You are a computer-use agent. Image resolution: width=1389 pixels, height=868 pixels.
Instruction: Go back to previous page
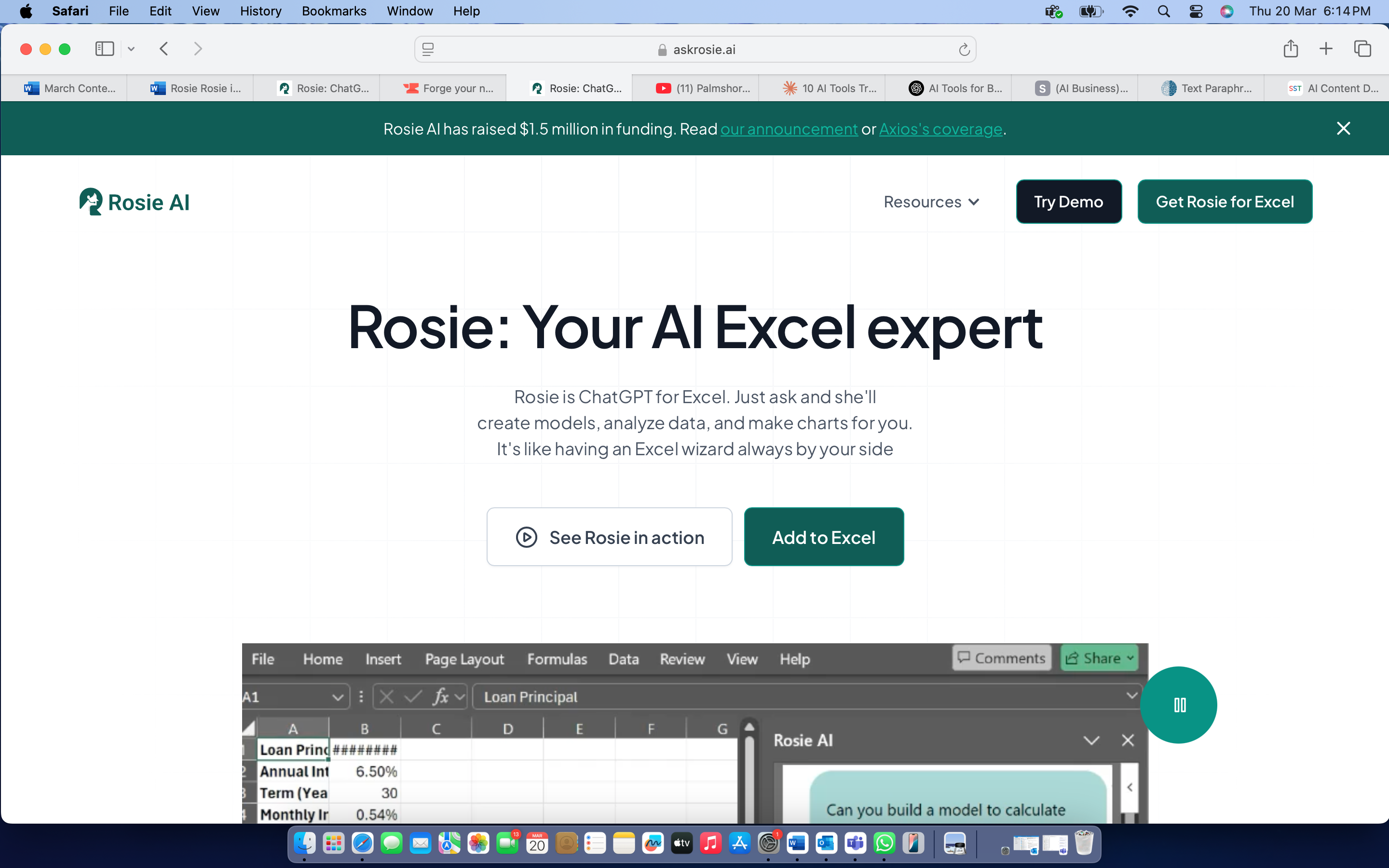tap(164, 49)
